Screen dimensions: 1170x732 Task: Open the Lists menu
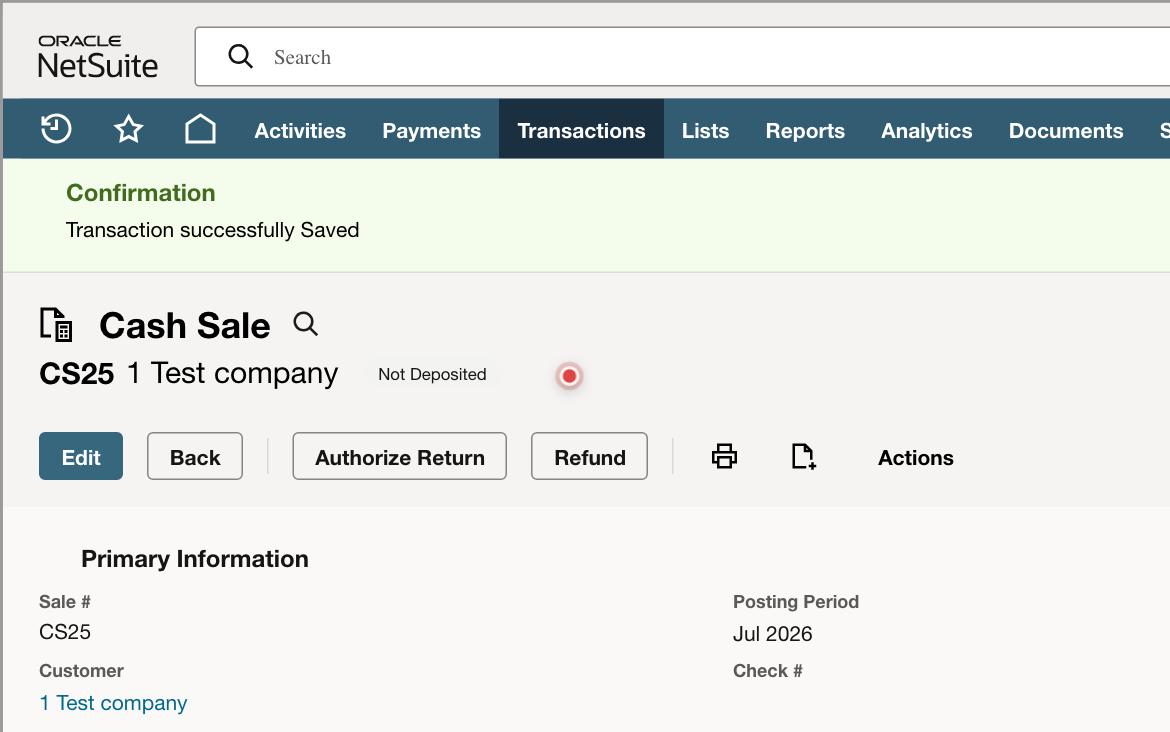coord(705,131)
